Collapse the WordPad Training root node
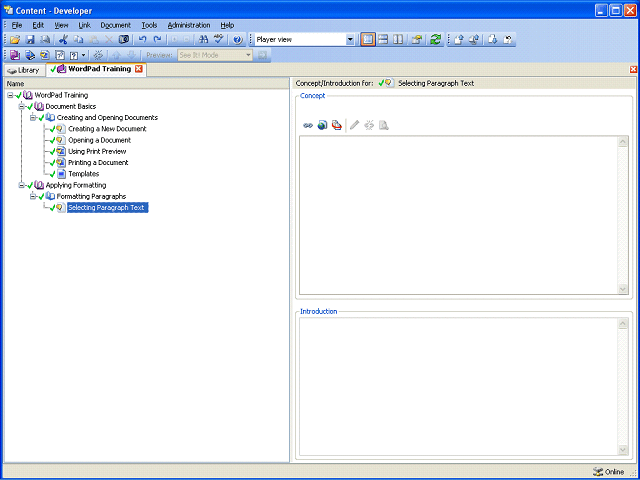640x480 pixels. (10, 96)
